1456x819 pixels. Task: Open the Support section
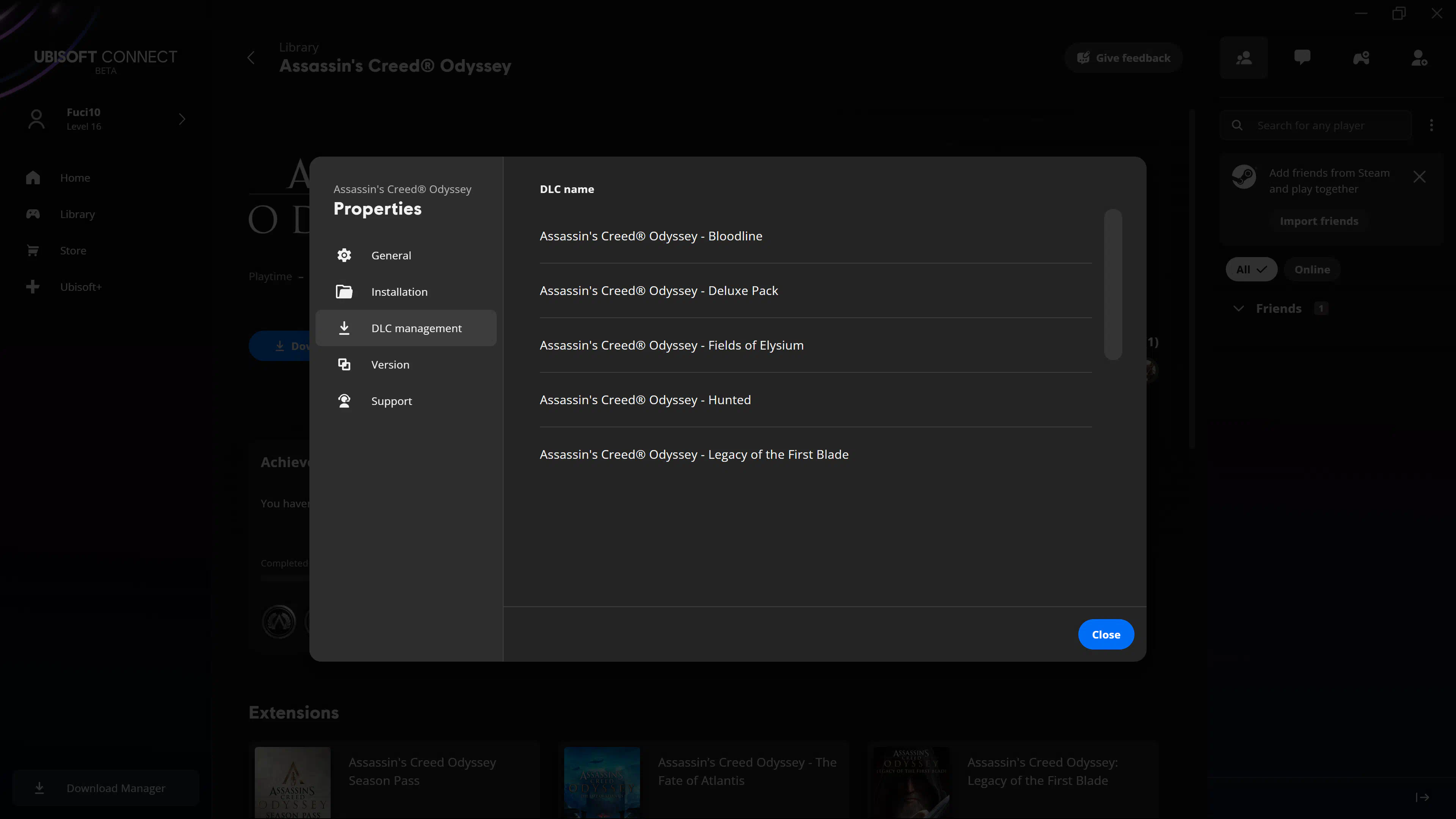[391, 401]
